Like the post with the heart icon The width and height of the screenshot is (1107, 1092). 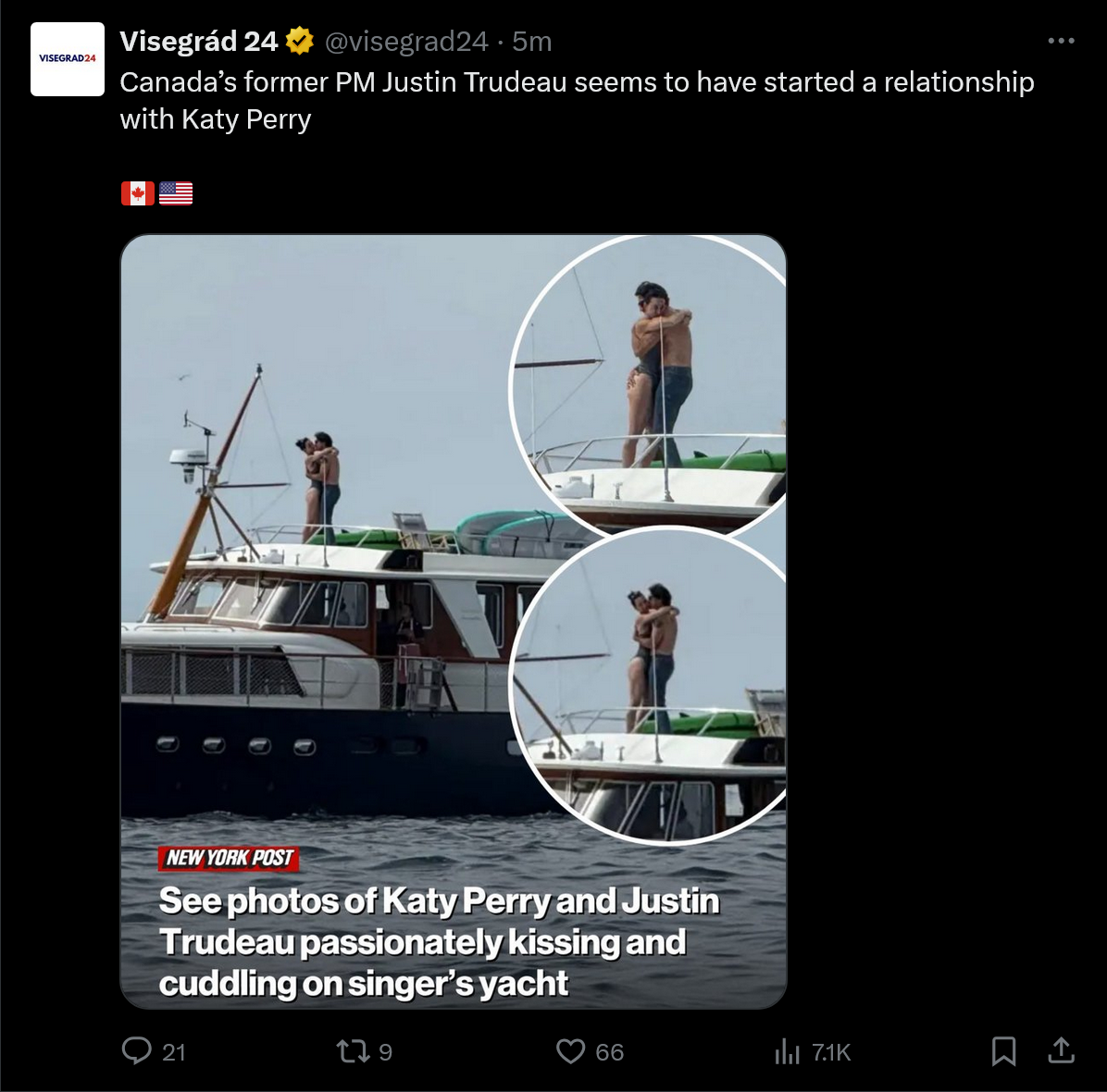570,1051
